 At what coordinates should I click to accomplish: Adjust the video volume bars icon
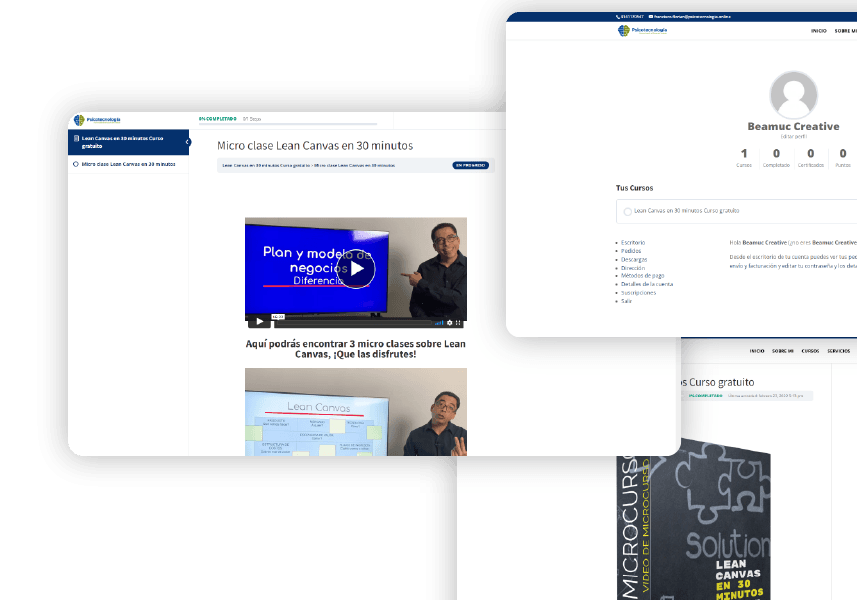coord(439,322)
